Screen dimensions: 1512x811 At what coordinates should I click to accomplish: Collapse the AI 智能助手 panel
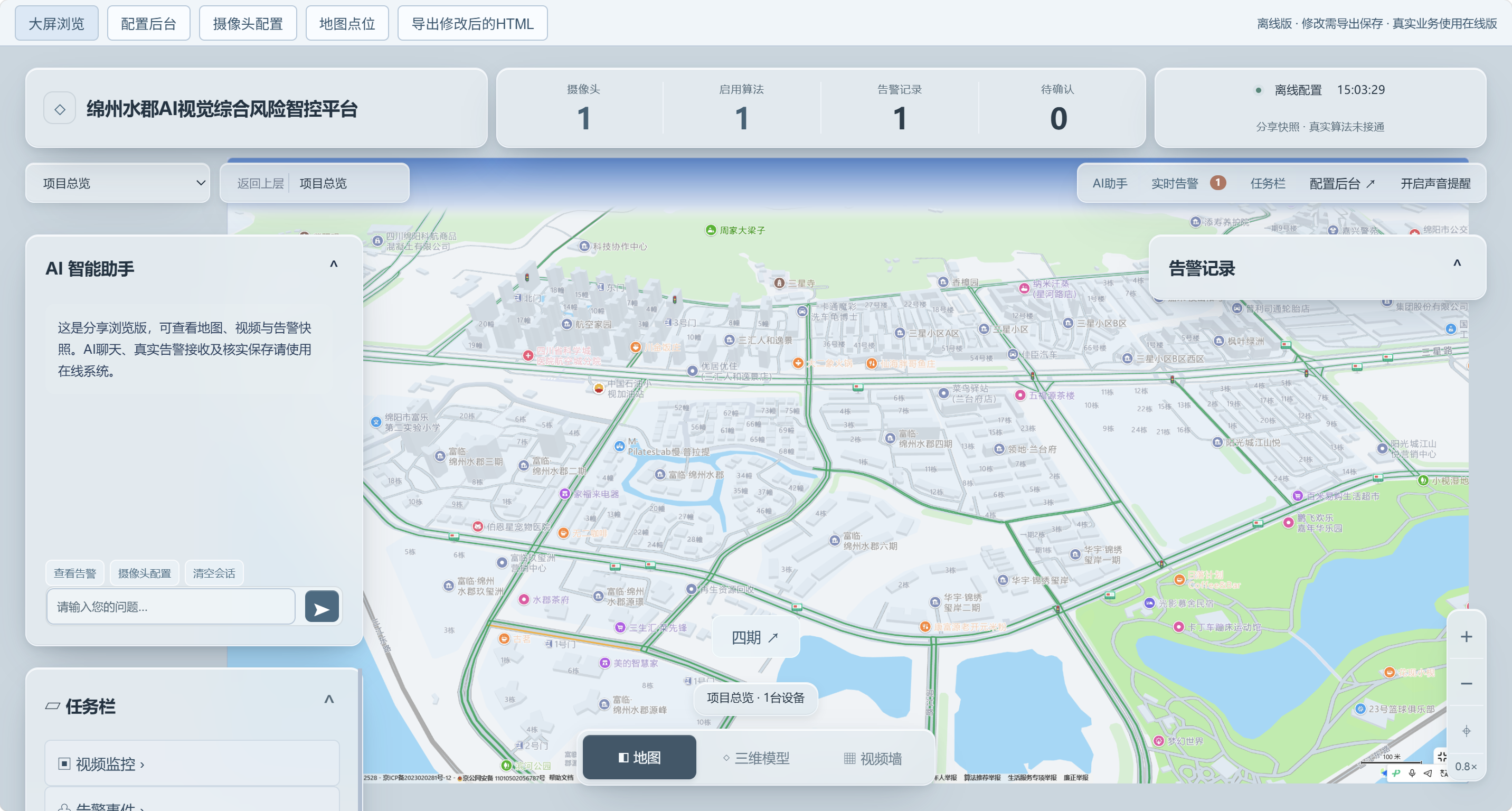pyautogui.click(x=334, y=265)
